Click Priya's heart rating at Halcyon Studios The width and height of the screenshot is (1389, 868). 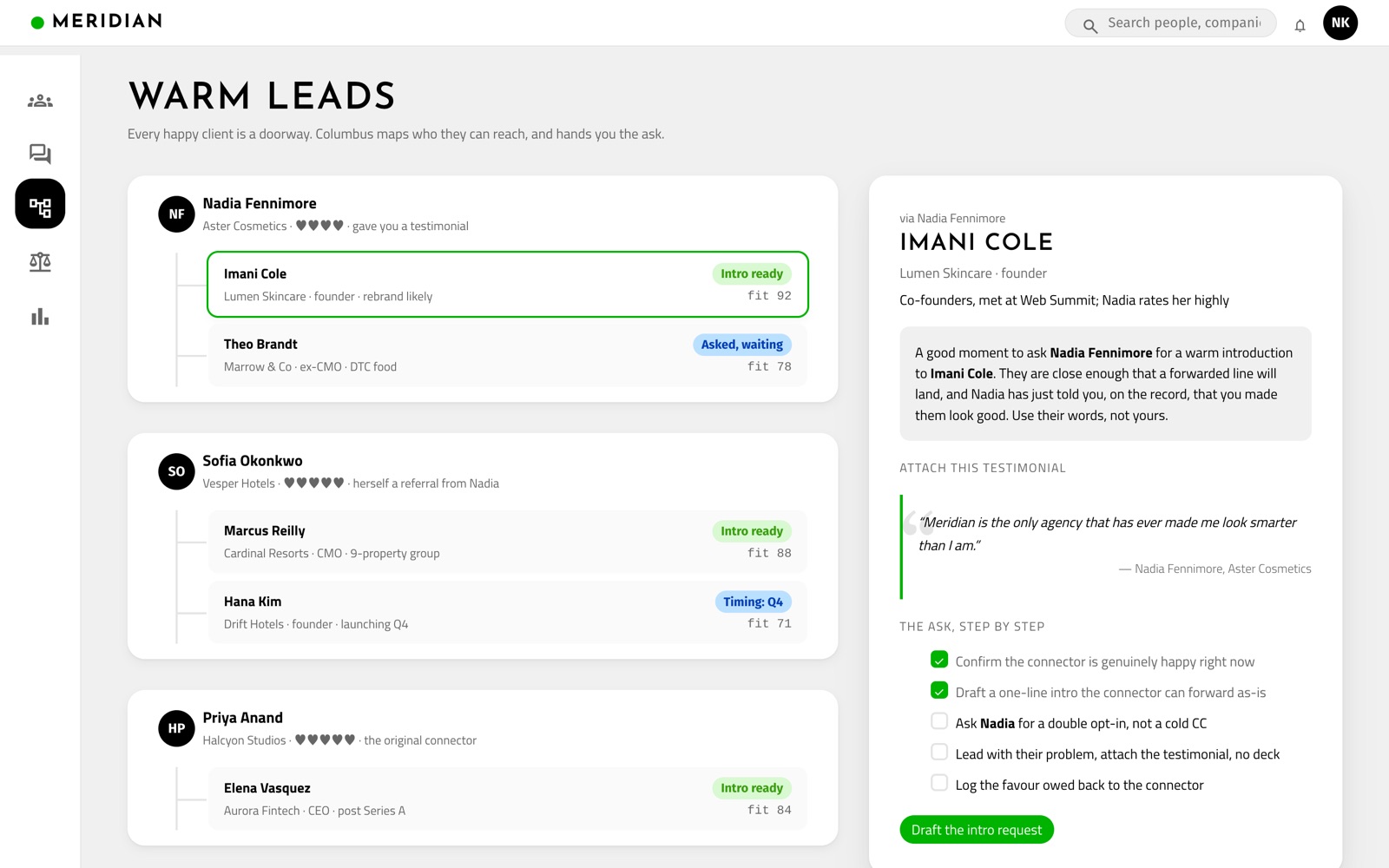coord(326,740)
